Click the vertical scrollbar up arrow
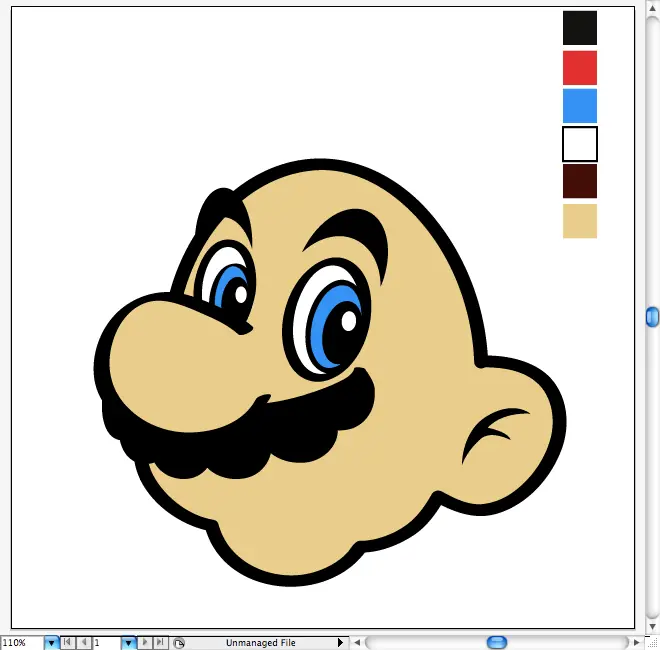This screenshot has height=650, width=660. point(652,8)
